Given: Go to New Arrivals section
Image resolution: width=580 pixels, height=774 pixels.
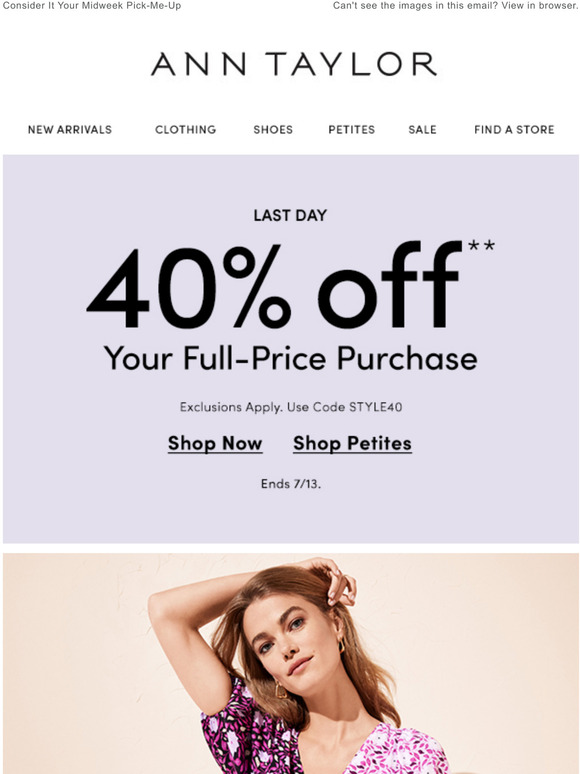Looking at the screenshot, I should [x=70, y=130].
